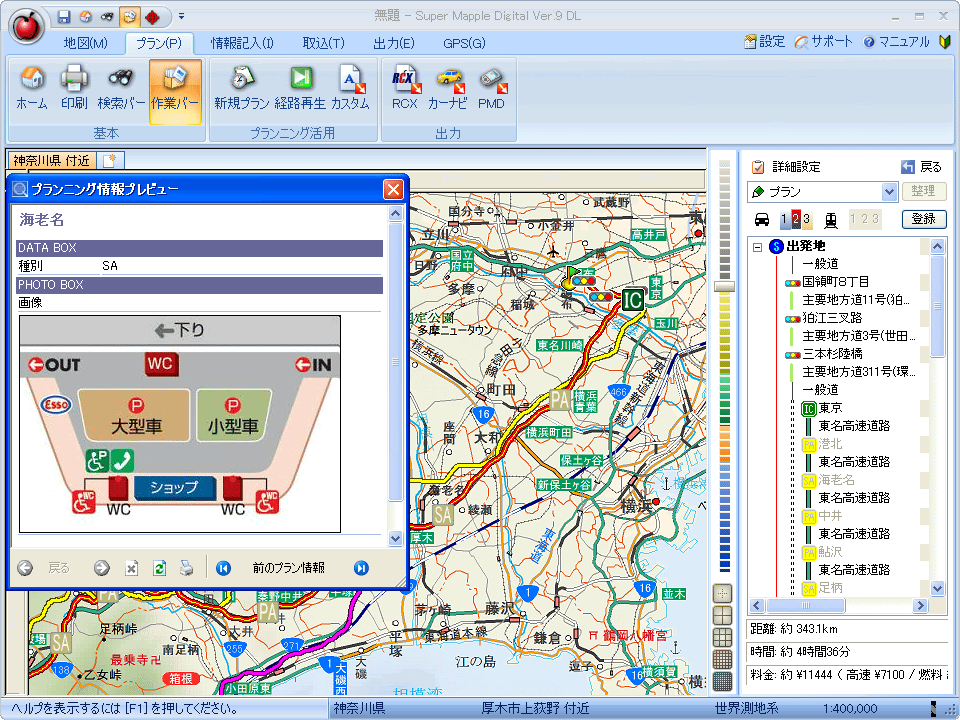
Task: Click the SA marker near 海老名 on map
Action: [443, 515]
